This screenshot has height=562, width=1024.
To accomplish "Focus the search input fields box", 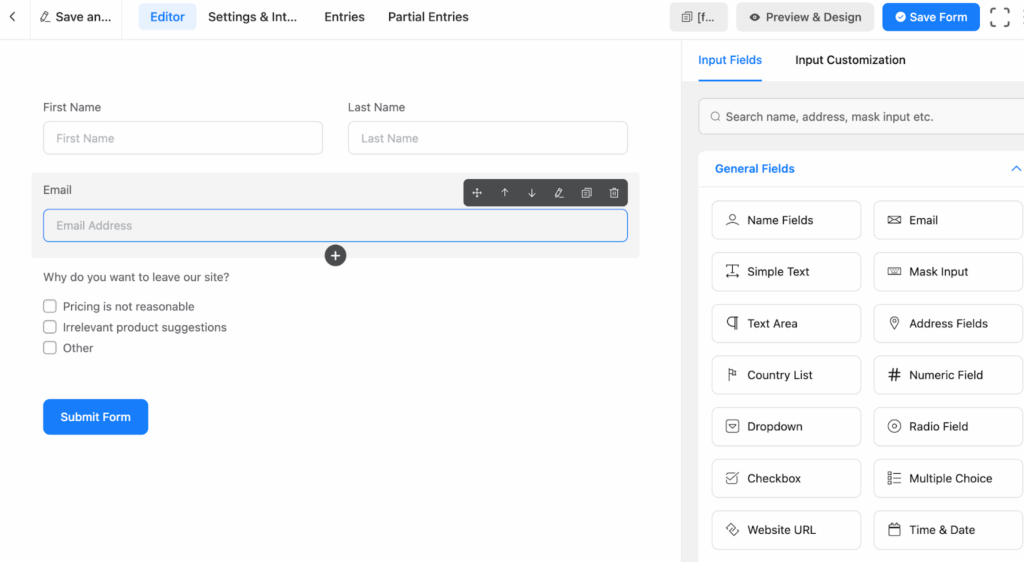I will tap(861, 116).
